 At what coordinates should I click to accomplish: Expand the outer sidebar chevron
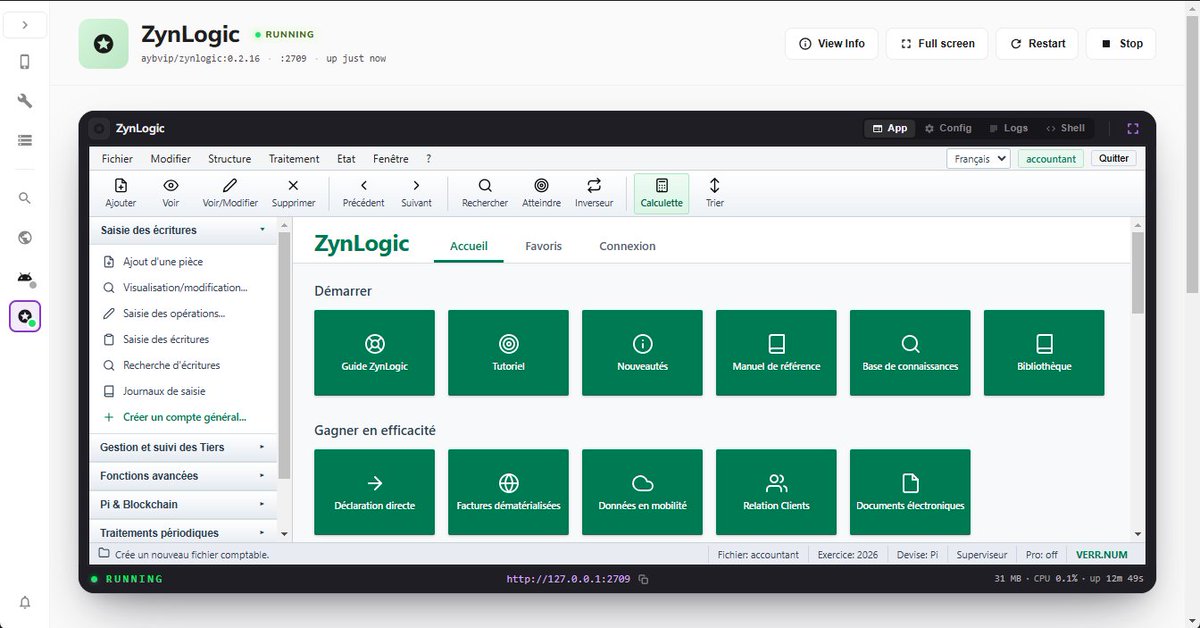pyautogui.click(x=25, y=24)
